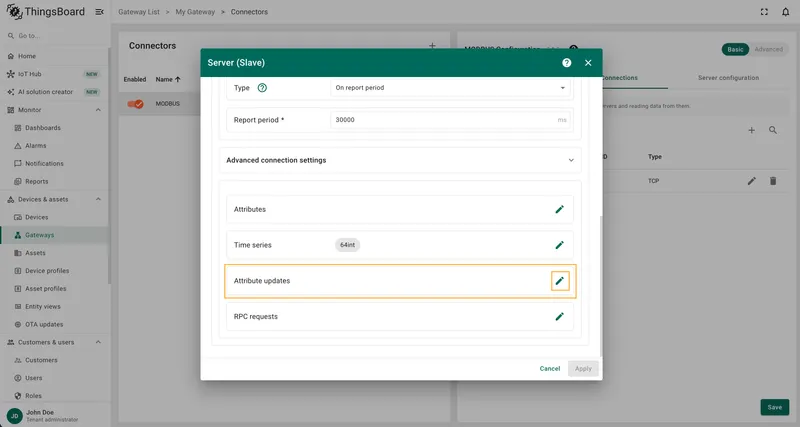Cancel the Server (Slave) dialog

[x=549, y=368]
